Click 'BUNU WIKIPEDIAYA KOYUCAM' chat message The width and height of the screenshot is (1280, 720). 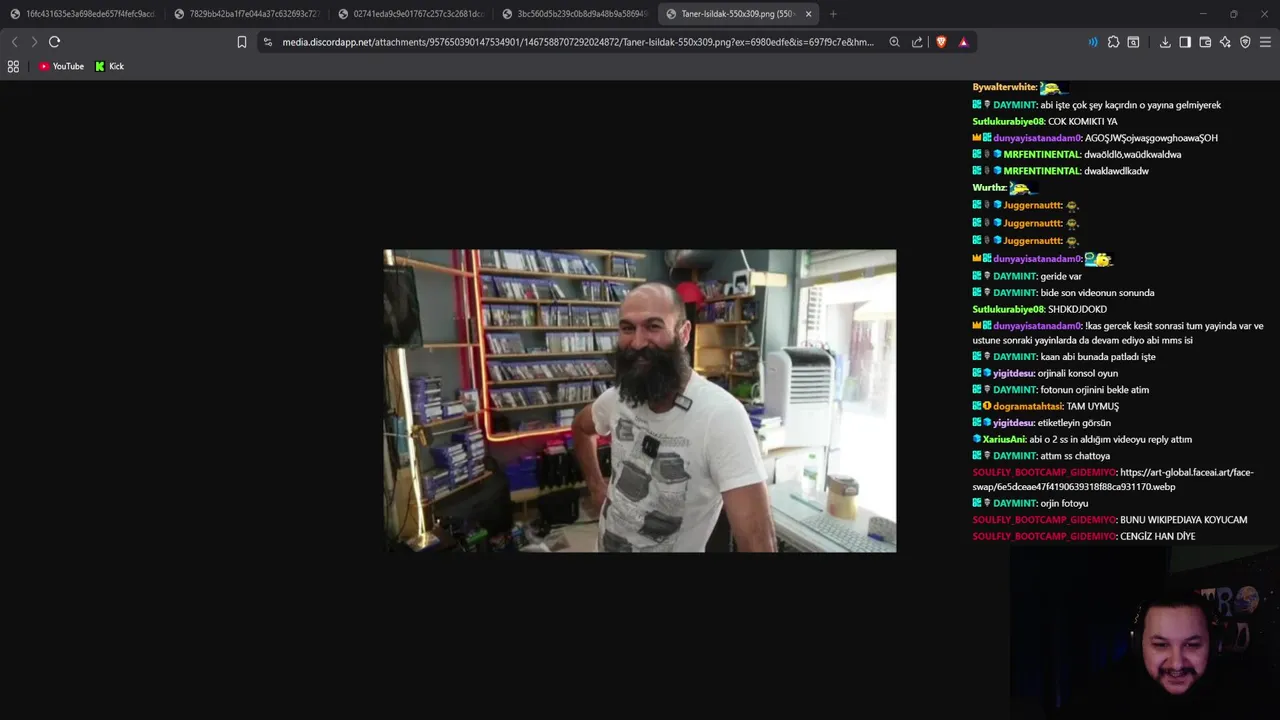click(1183, 520)
